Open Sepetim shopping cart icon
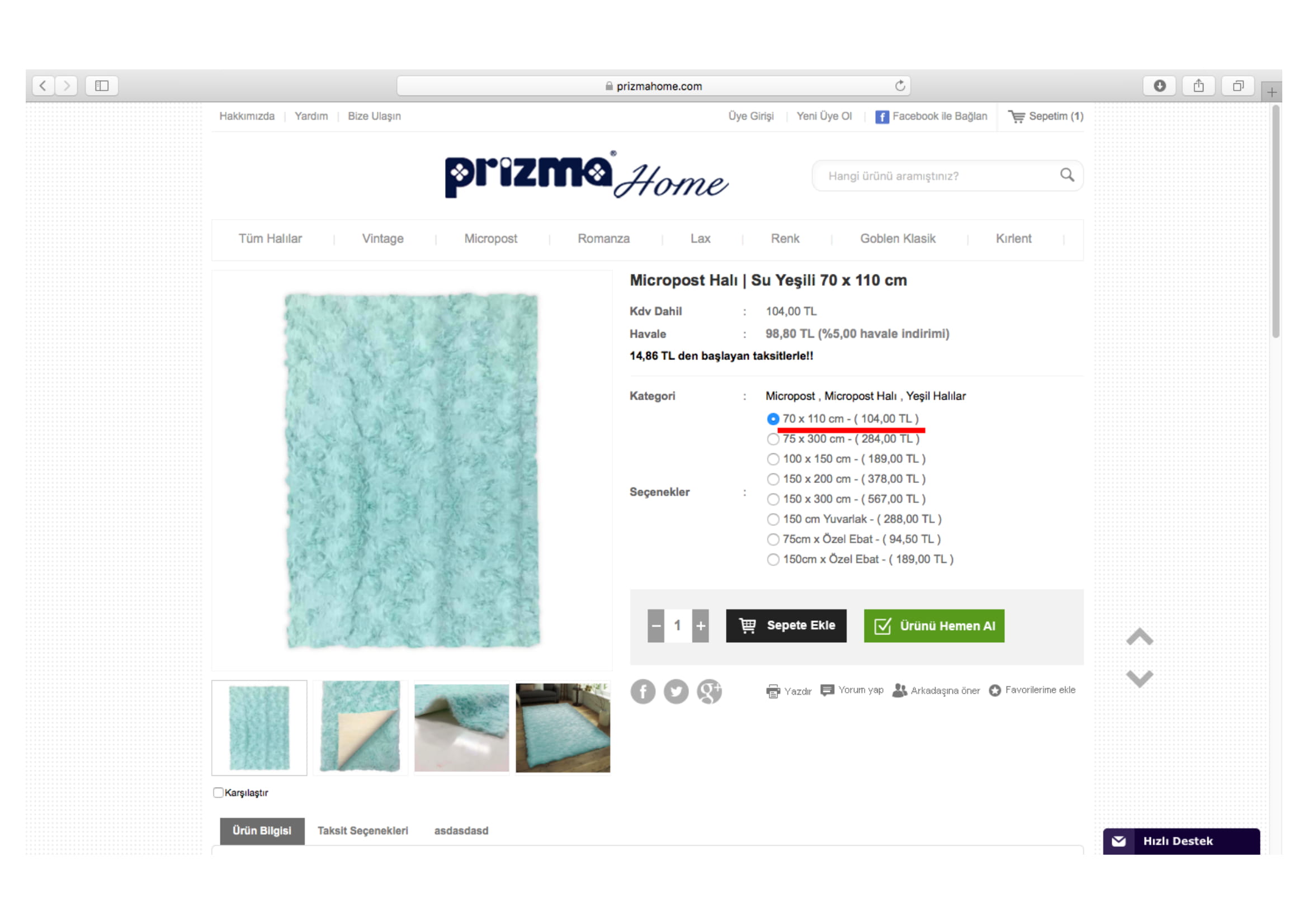 (1016, 116)
